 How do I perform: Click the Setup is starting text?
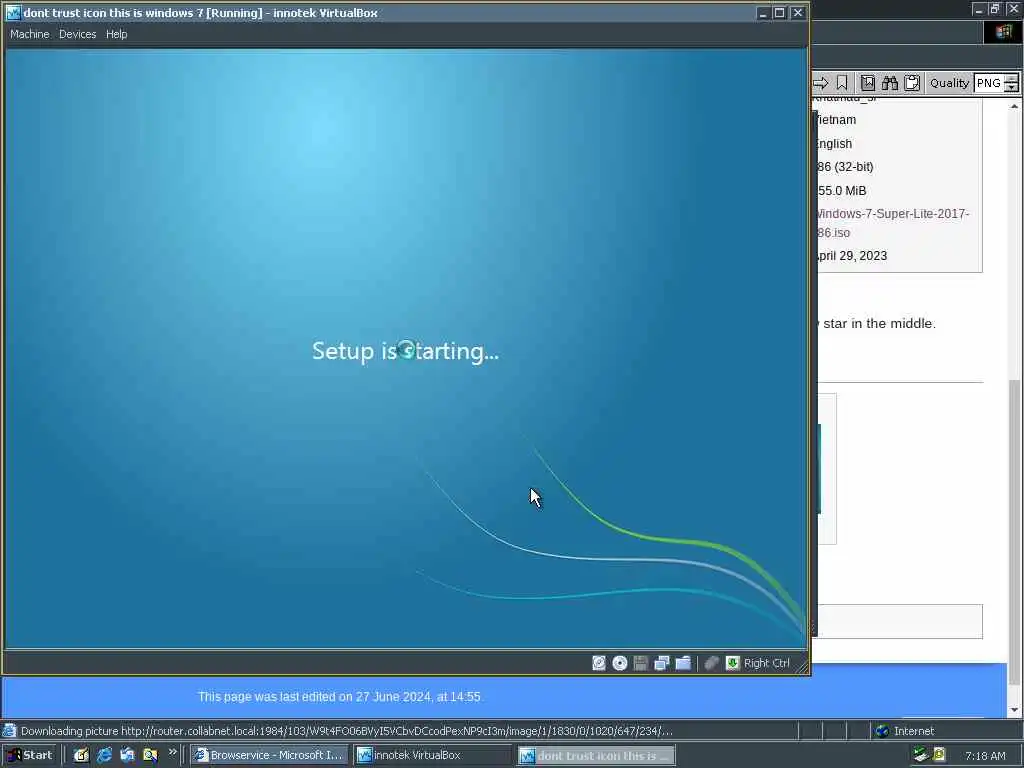coord(406,351)
